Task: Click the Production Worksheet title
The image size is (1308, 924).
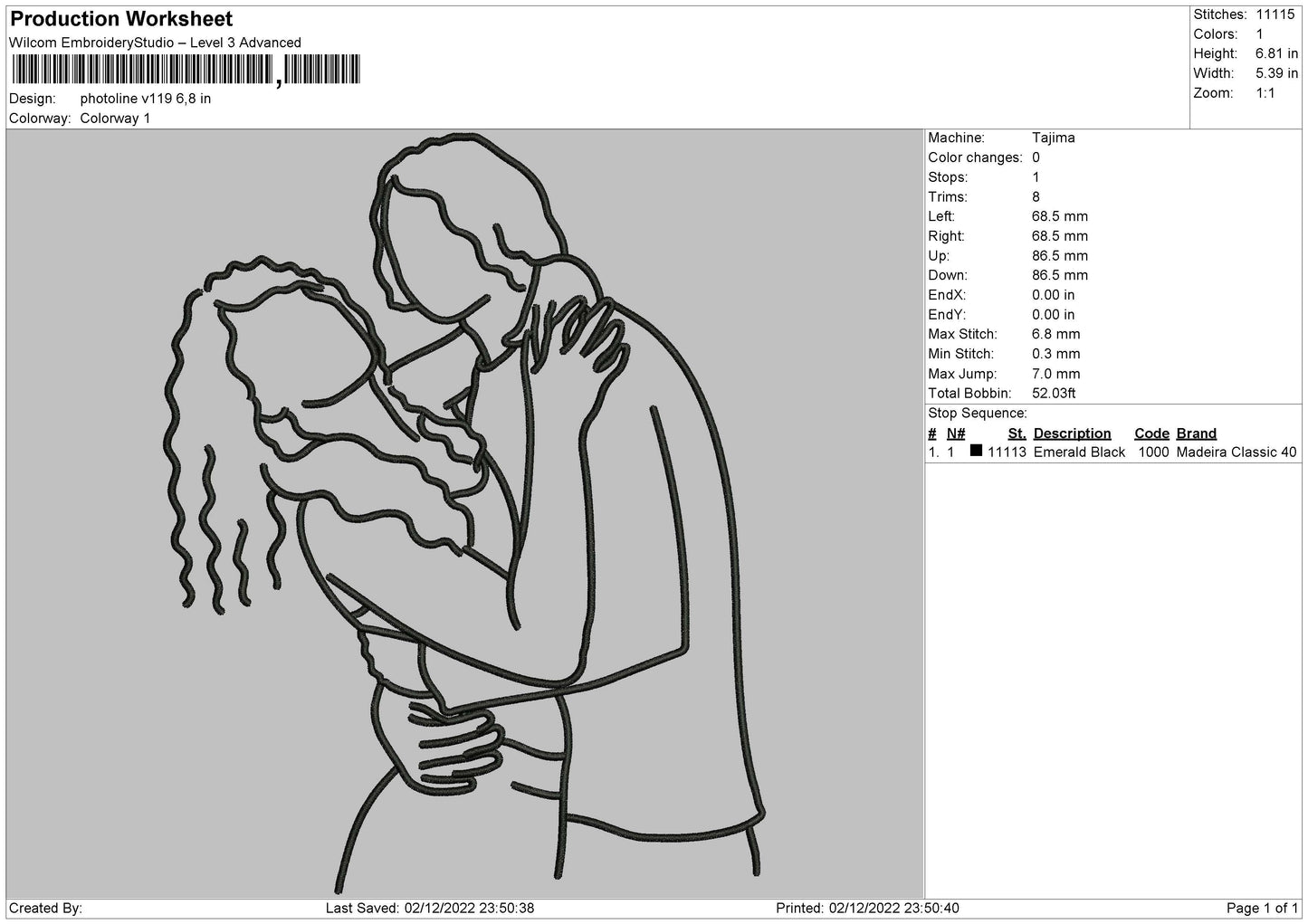Action: (x=121, y=19)
